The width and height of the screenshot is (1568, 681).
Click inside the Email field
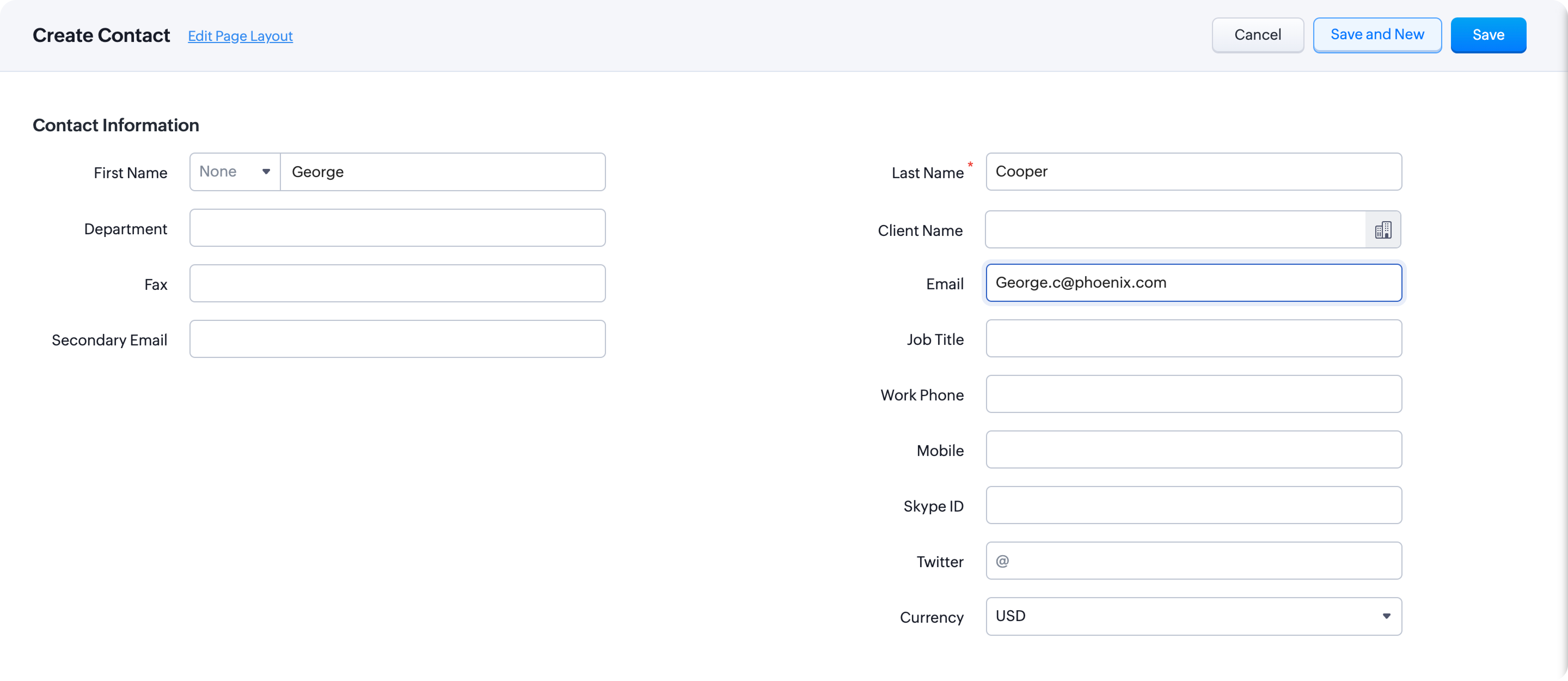[1193, 283]
